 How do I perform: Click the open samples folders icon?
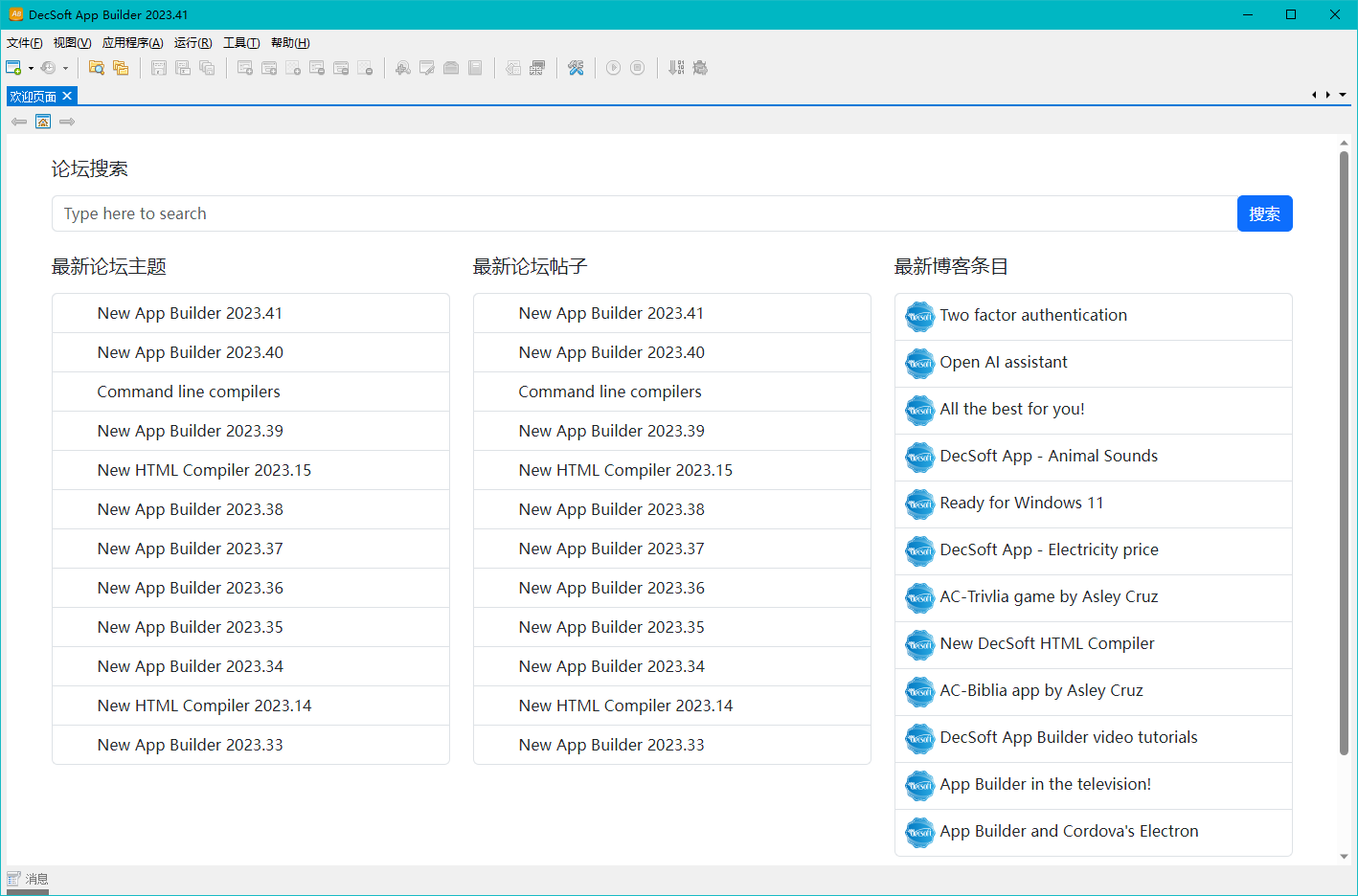[121, 68]
